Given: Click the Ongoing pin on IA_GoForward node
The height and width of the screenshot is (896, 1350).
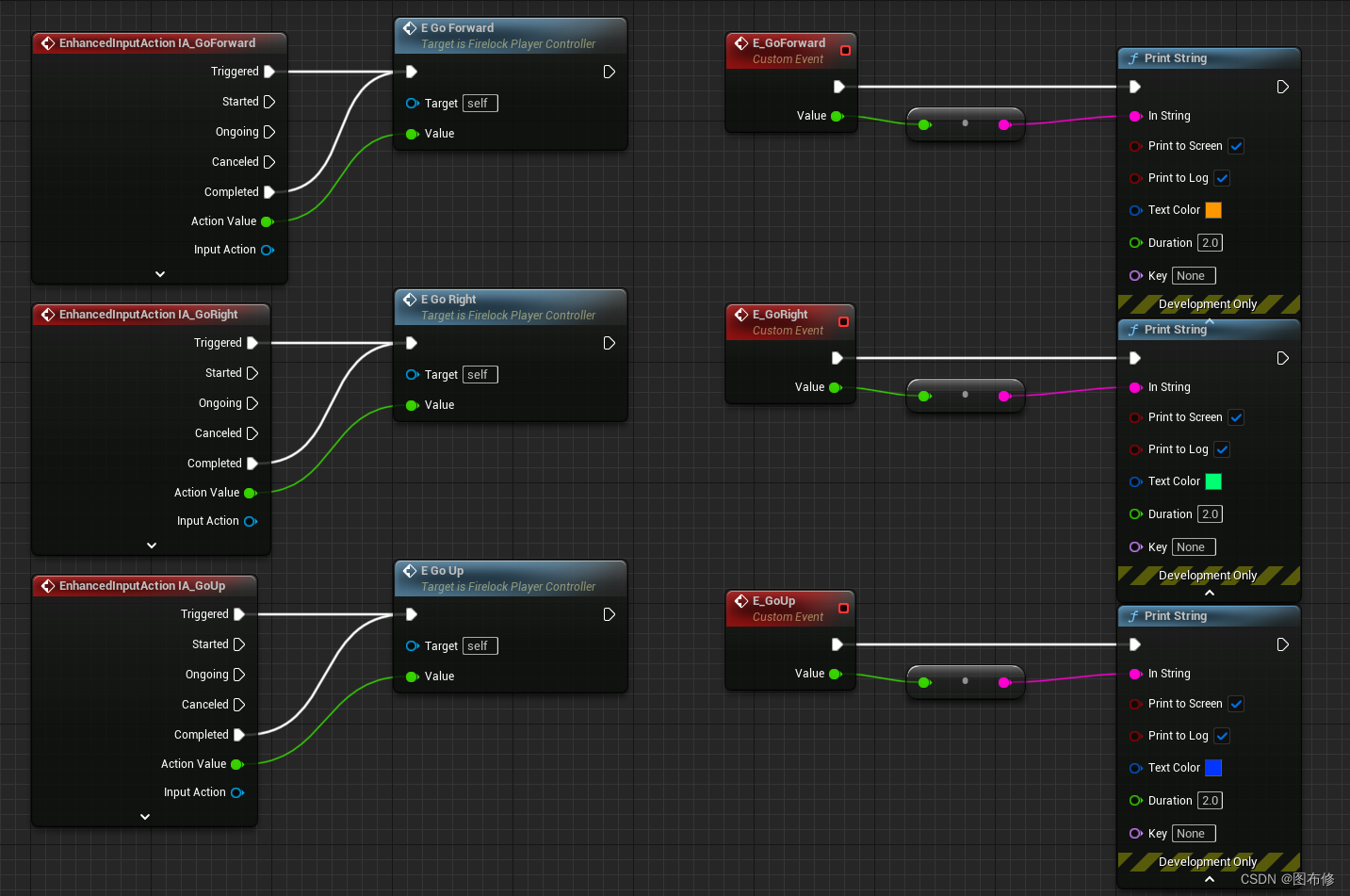Looking at the screenshot, I should pyautogui.click(x=269, y=132).
